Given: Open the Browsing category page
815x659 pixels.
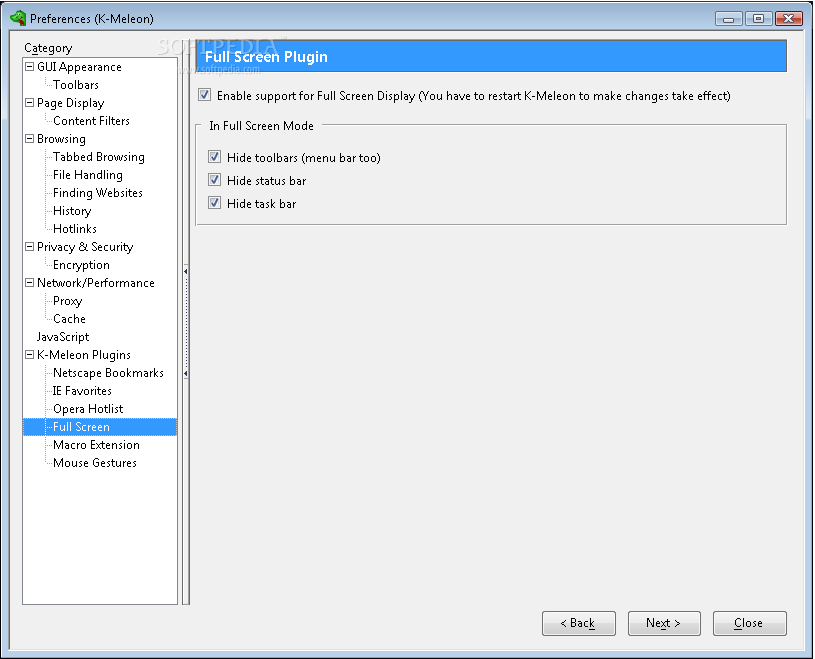Looking at the screenshot, I should pyautogui.click(x=61, y=139).
